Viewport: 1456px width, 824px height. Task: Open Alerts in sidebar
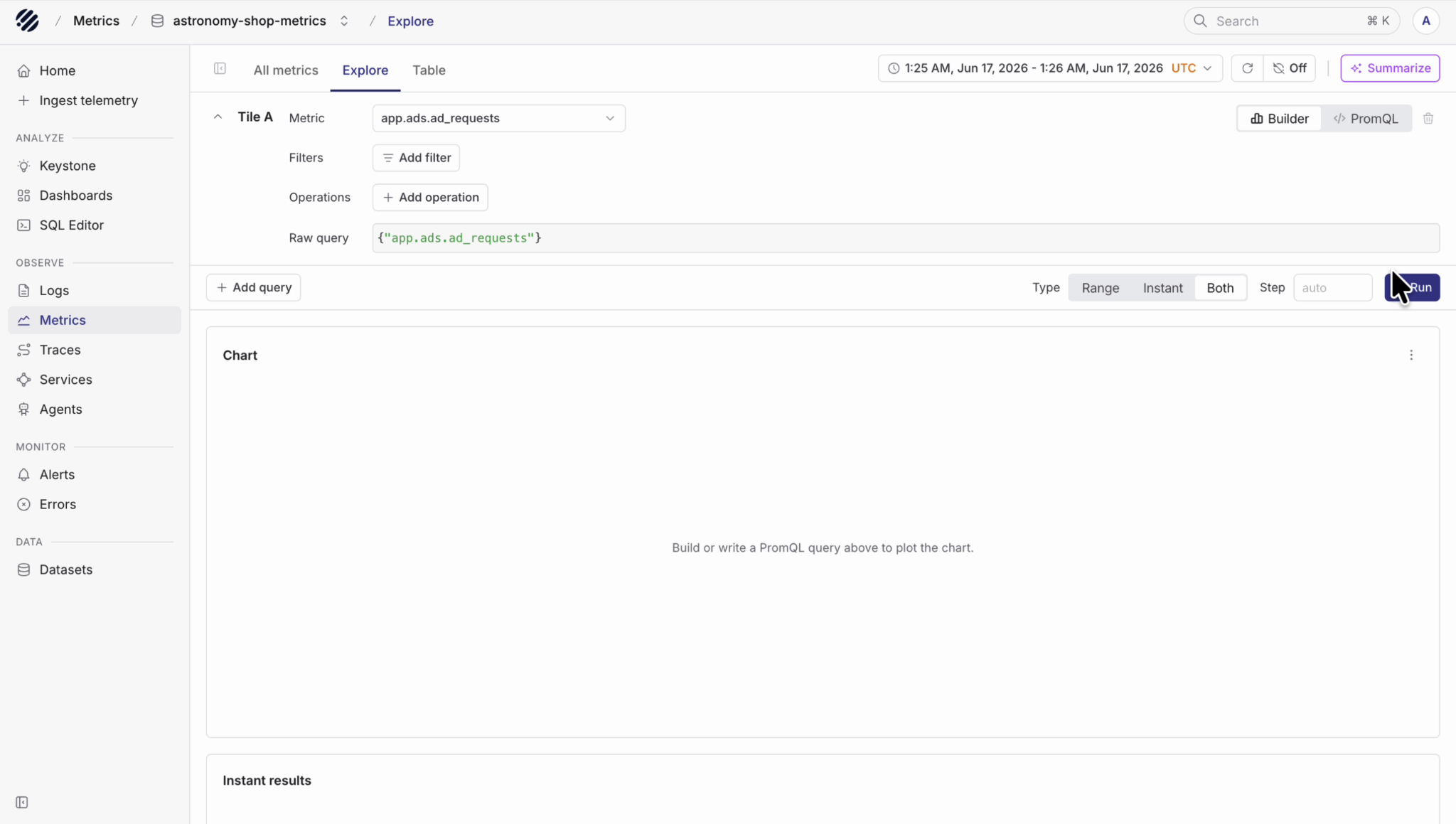pos(57,475)
